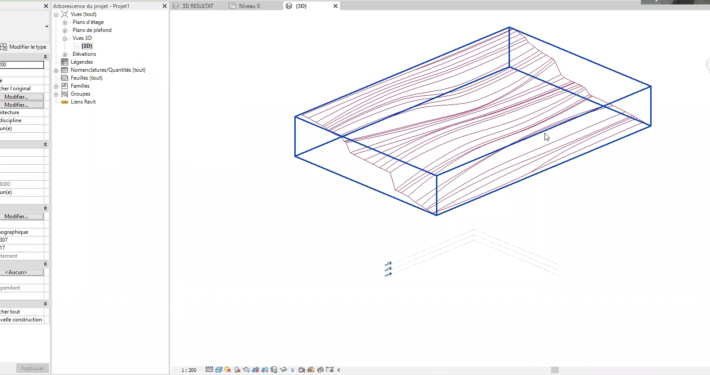Click the Modifier le type button
The height and width of the screenshot is (375, 710).
pos(24,47)
